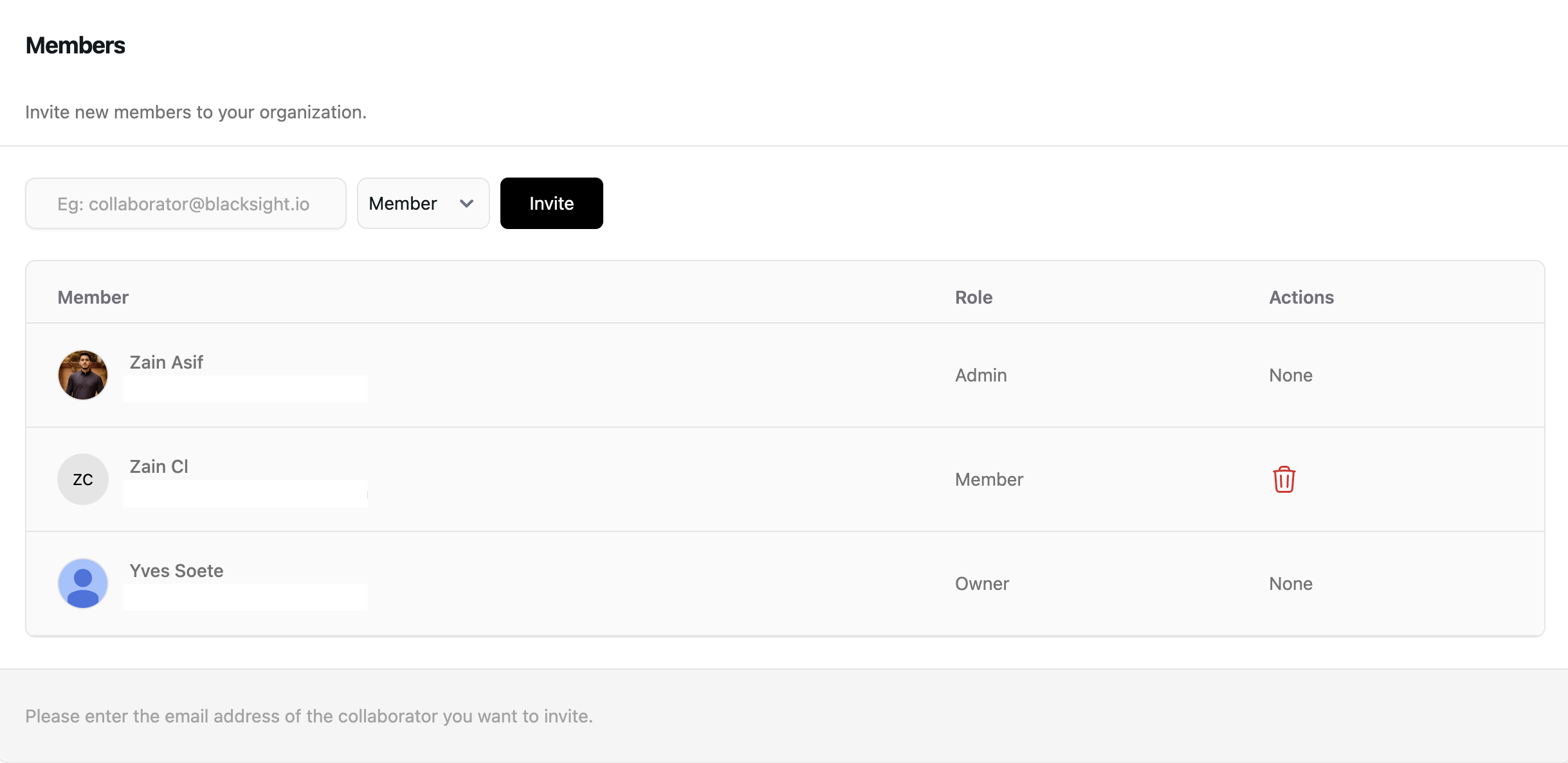Focus the collaborator email input field
This screenshot has height=763, width=1568.
[x=185, y=203]
